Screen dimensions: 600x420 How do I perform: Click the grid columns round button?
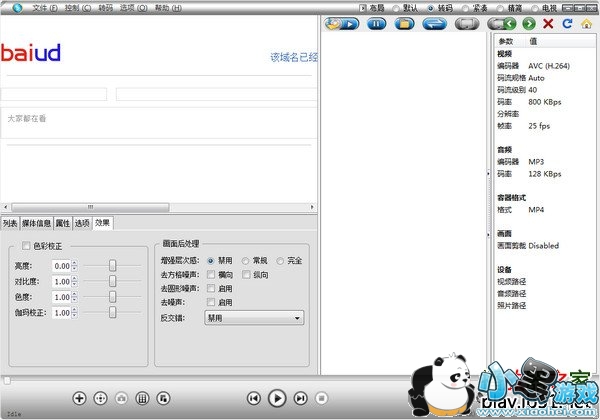point(142,398)
